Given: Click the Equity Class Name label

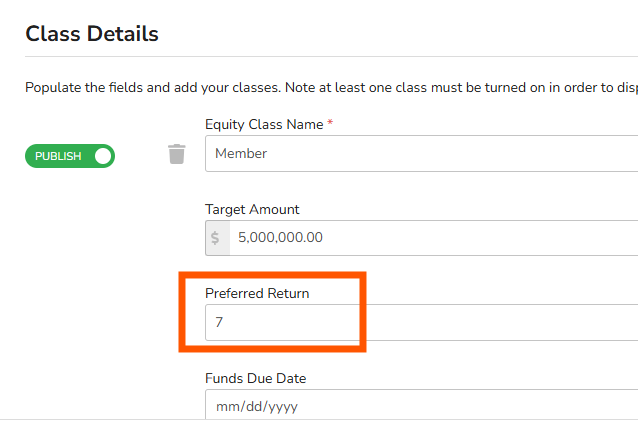Looking at the screenshot, I should (264, 125).
